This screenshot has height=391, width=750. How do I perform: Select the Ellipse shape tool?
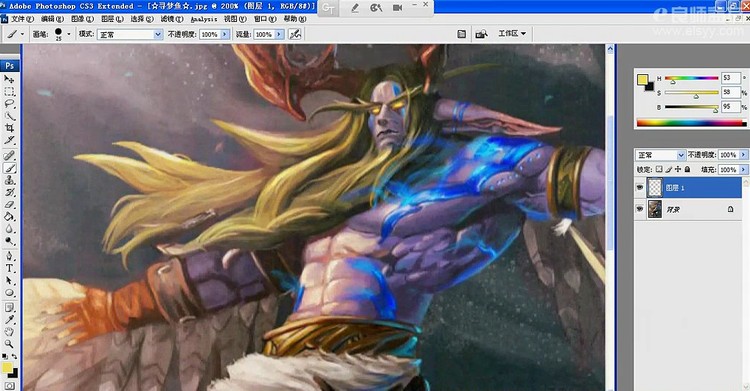(x=9, y=293)
